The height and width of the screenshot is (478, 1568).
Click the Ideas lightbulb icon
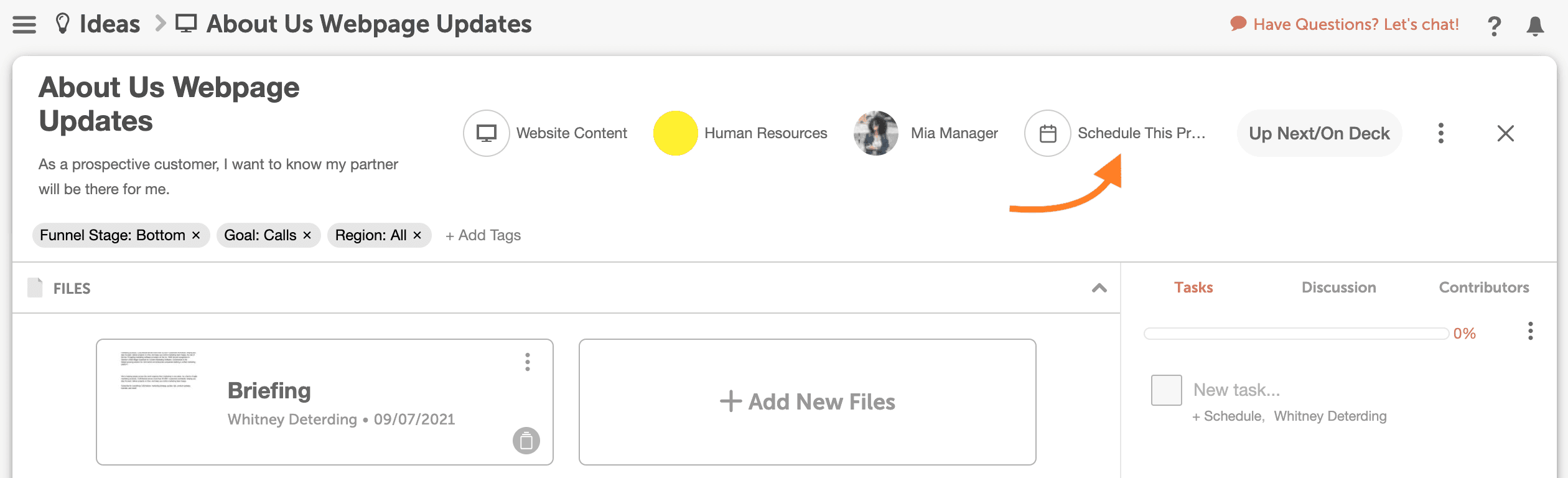point(62,24)
